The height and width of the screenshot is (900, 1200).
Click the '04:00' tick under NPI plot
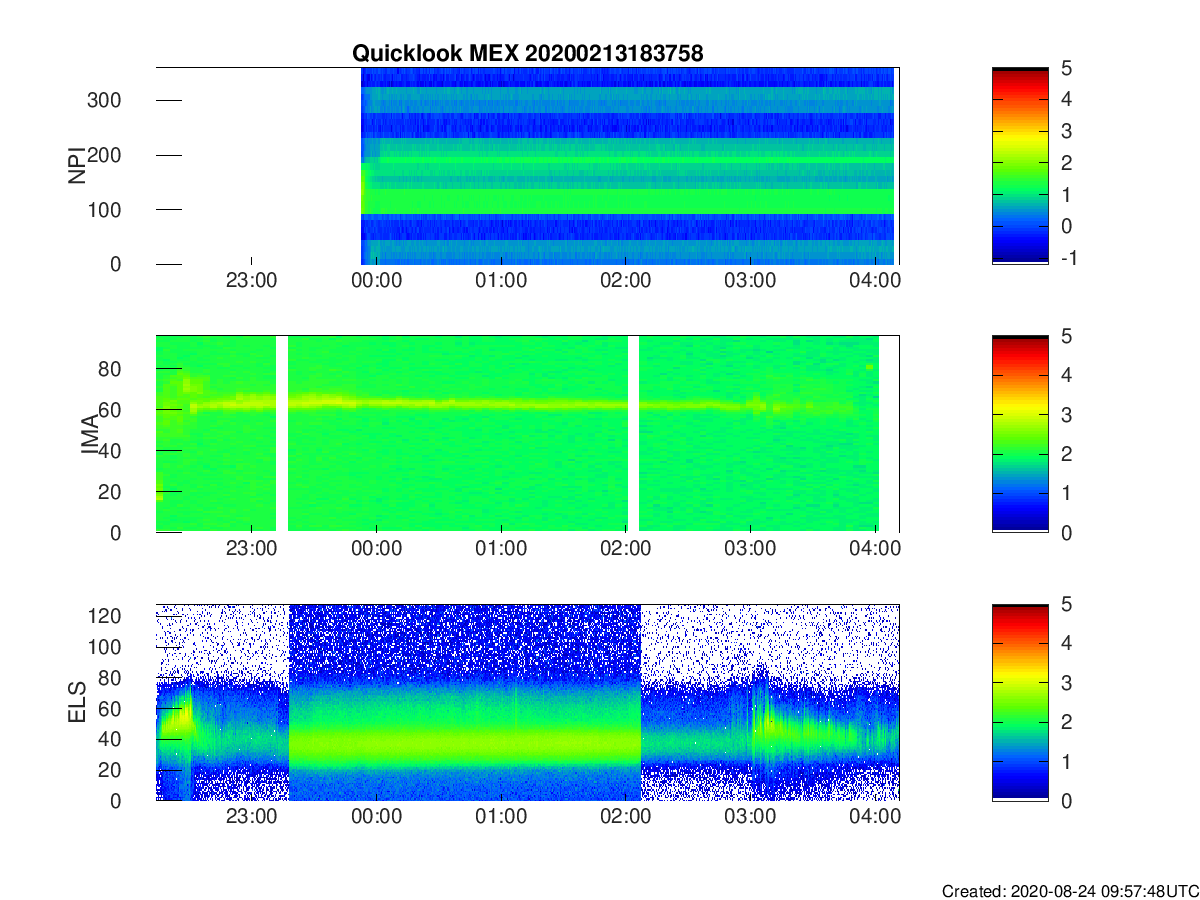tap(875, 281)
